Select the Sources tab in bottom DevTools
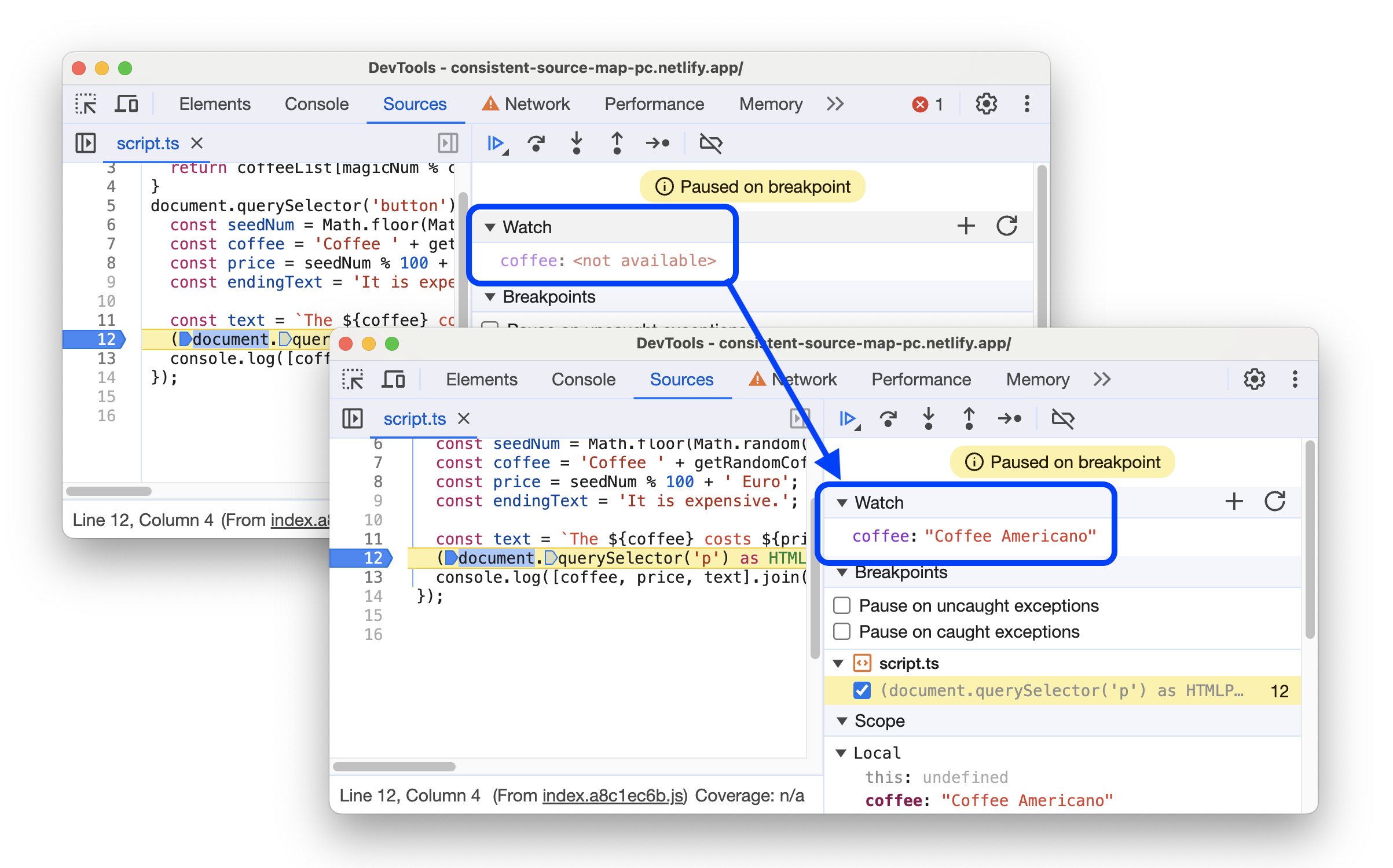 coord(682,378)
